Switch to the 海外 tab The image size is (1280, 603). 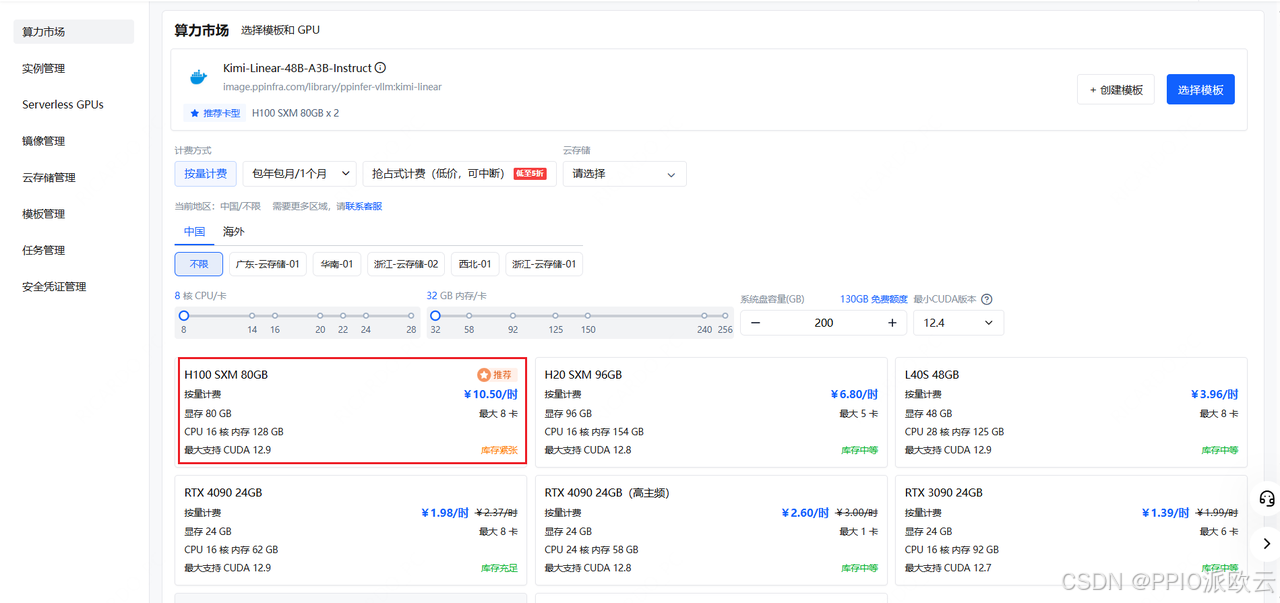click(x=233, y=231)
